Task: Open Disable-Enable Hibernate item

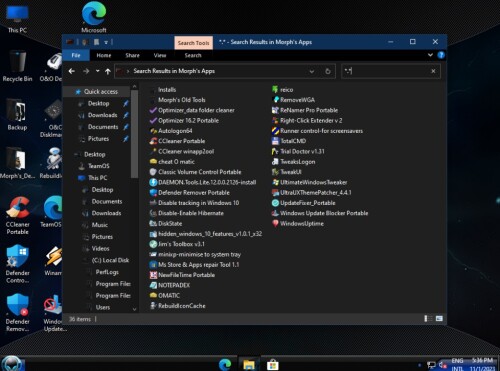Action: tap(187, 213)
